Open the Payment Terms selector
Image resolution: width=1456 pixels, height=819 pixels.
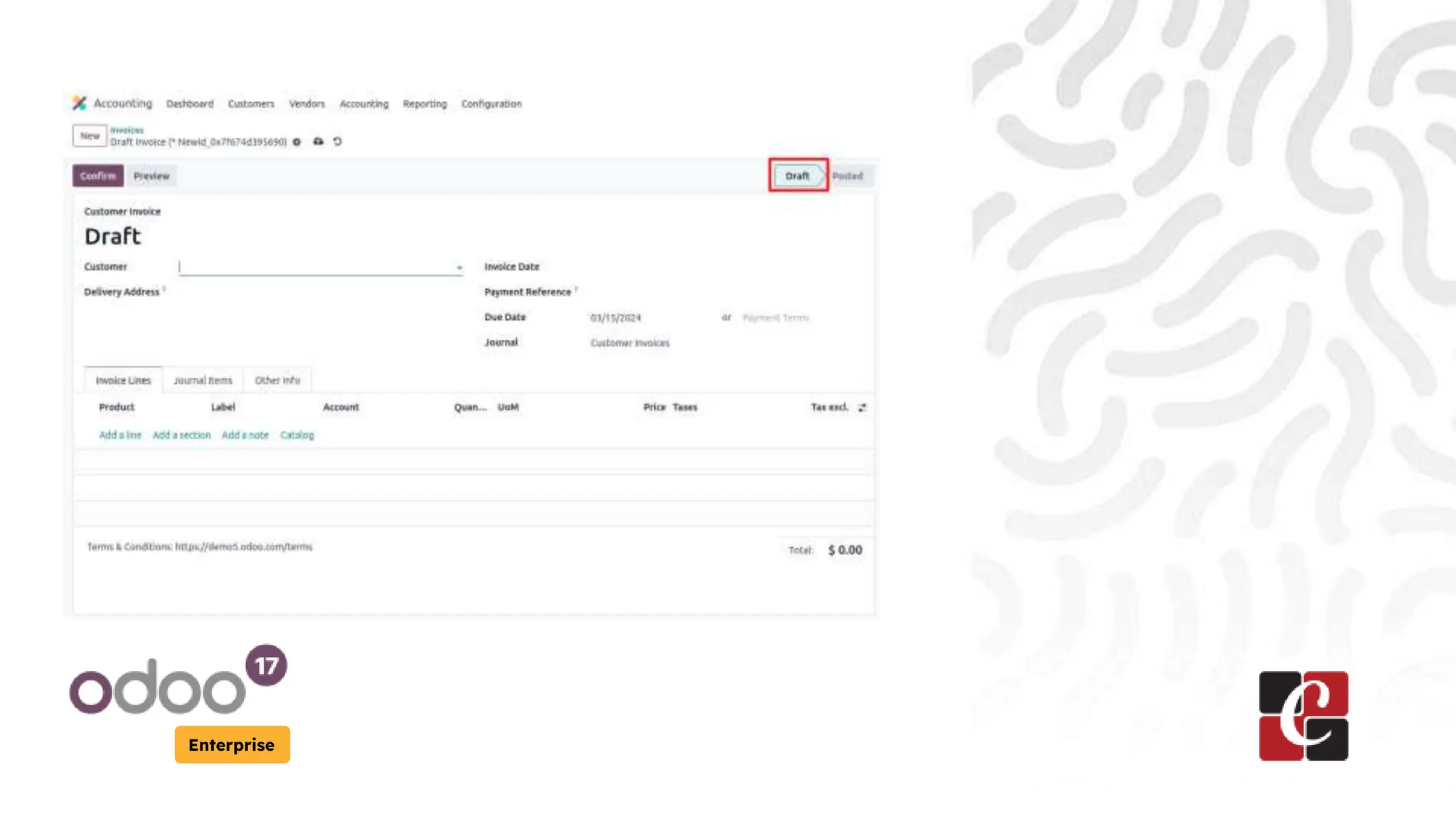click(x=776, y=318)
